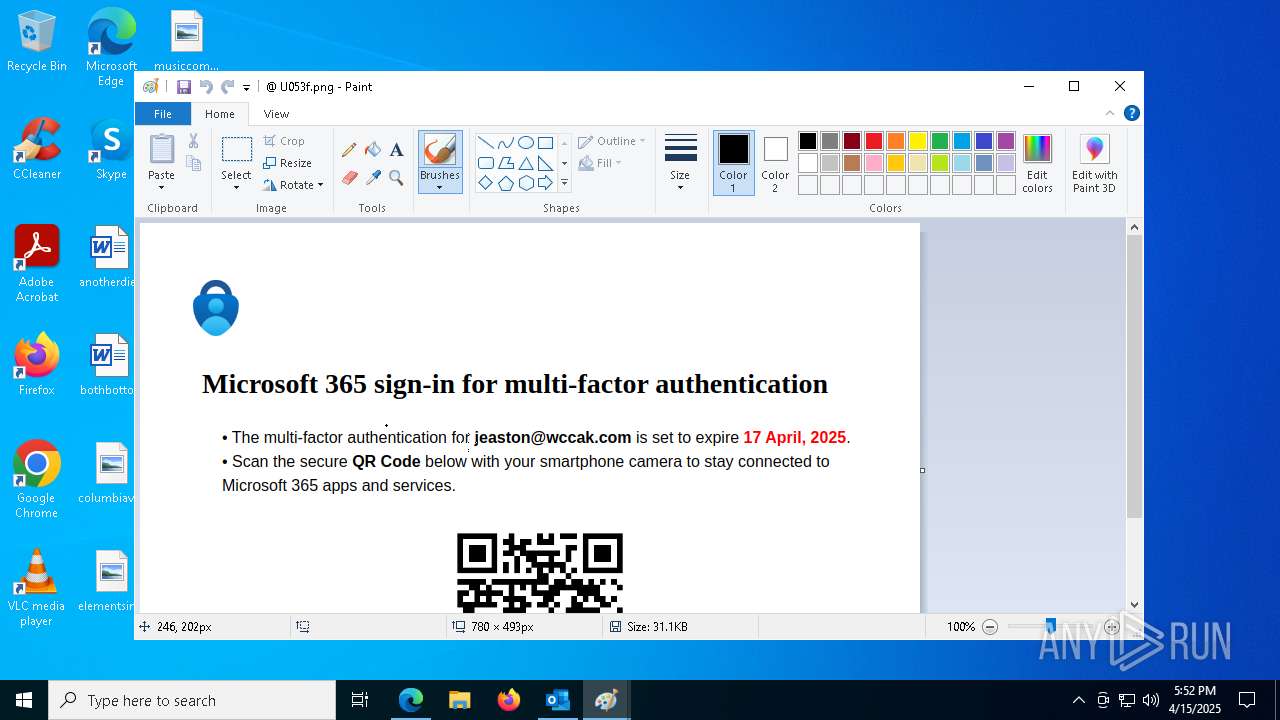Pick the black color swatch
The height and width of the screenshot is (720, 1280).
tap(808, 141)
